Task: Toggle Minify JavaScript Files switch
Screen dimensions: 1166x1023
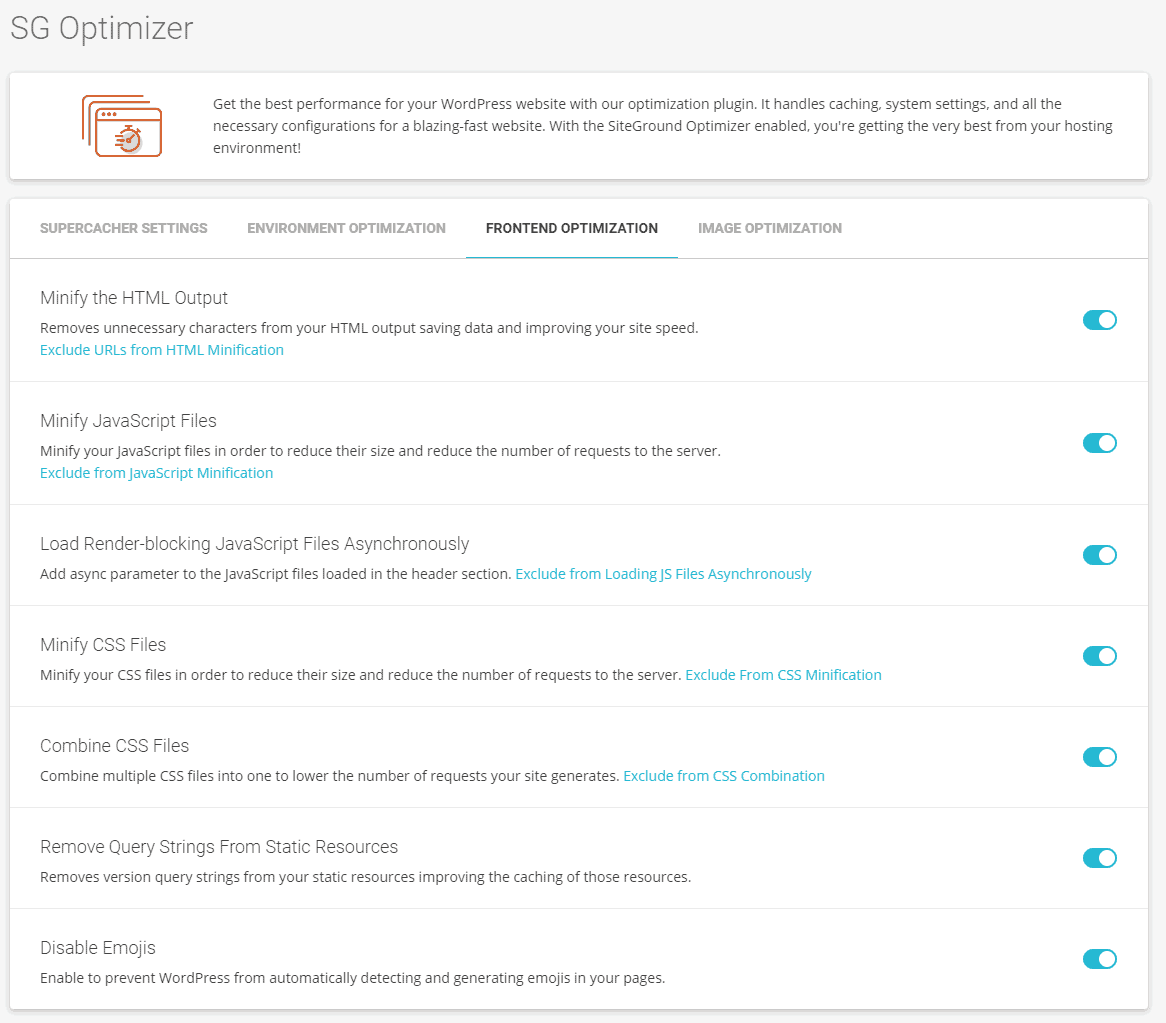Action: point(1099,443)
